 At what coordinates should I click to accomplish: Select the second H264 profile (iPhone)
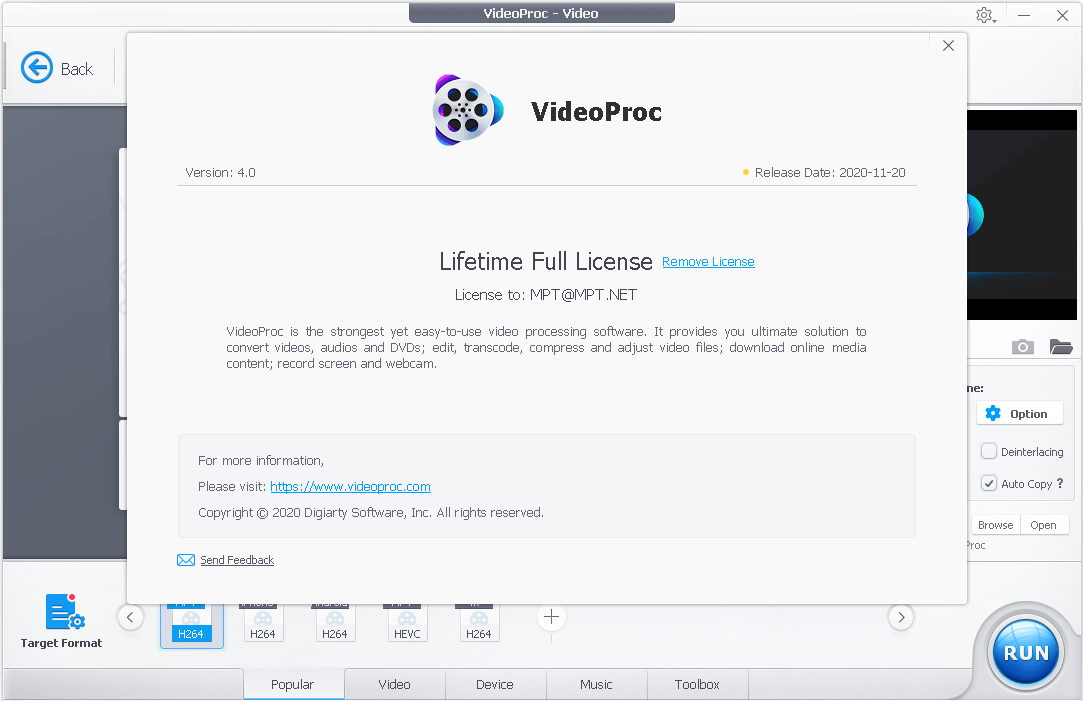pyautogui.click(x=262, y=623)
